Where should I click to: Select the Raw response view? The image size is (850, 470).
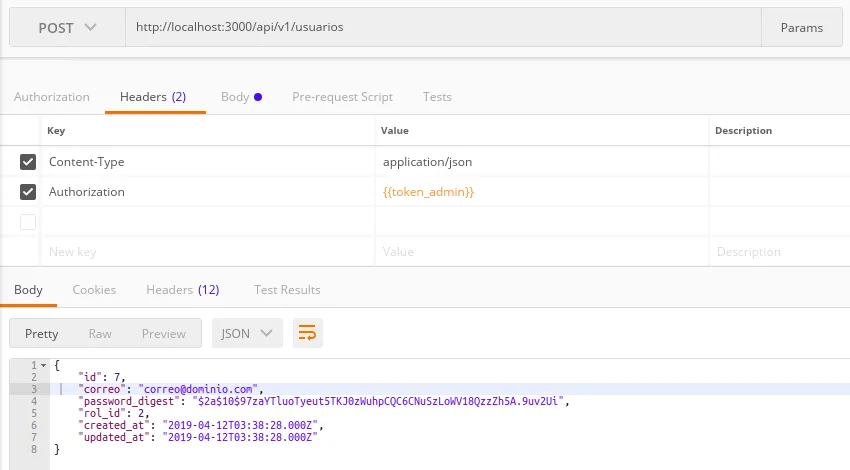point(100,333)
